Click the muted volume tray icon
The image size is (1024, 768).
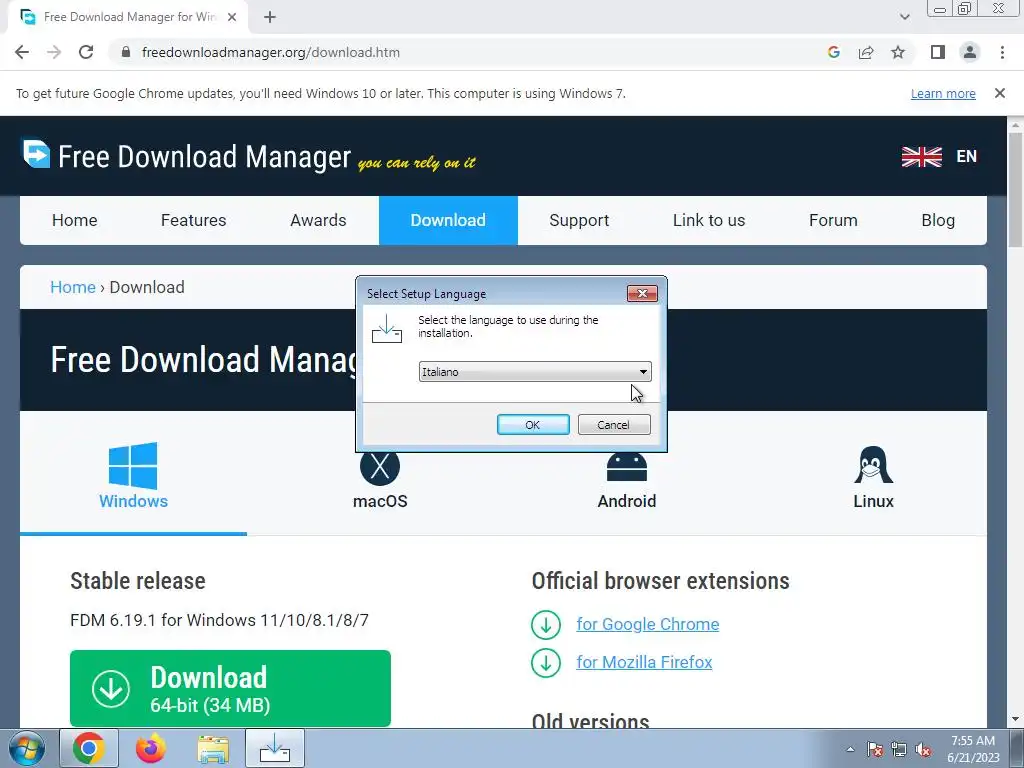pos(923,749)
